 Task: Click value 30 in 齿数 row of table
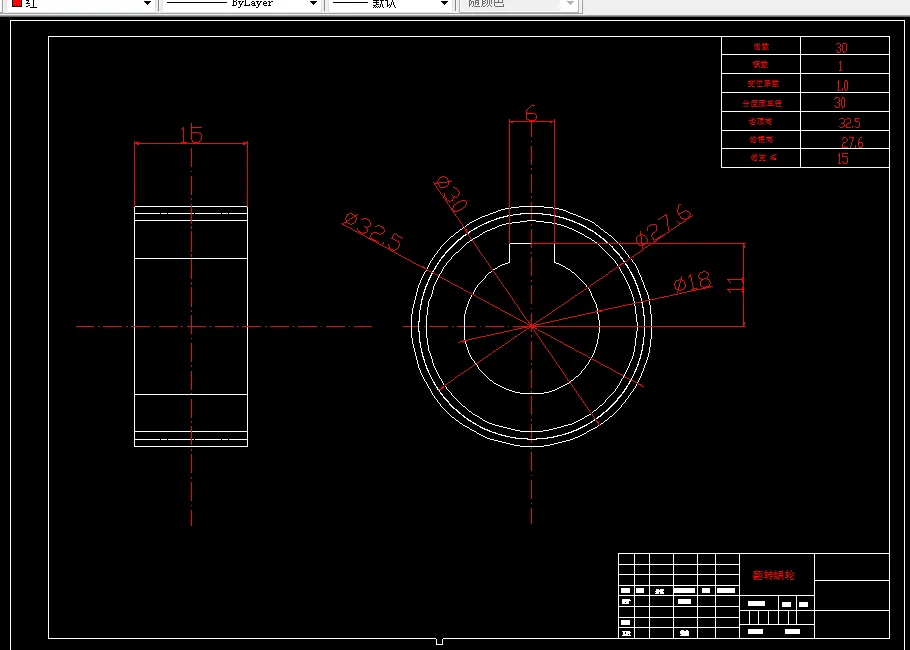[x=842, y=48]
